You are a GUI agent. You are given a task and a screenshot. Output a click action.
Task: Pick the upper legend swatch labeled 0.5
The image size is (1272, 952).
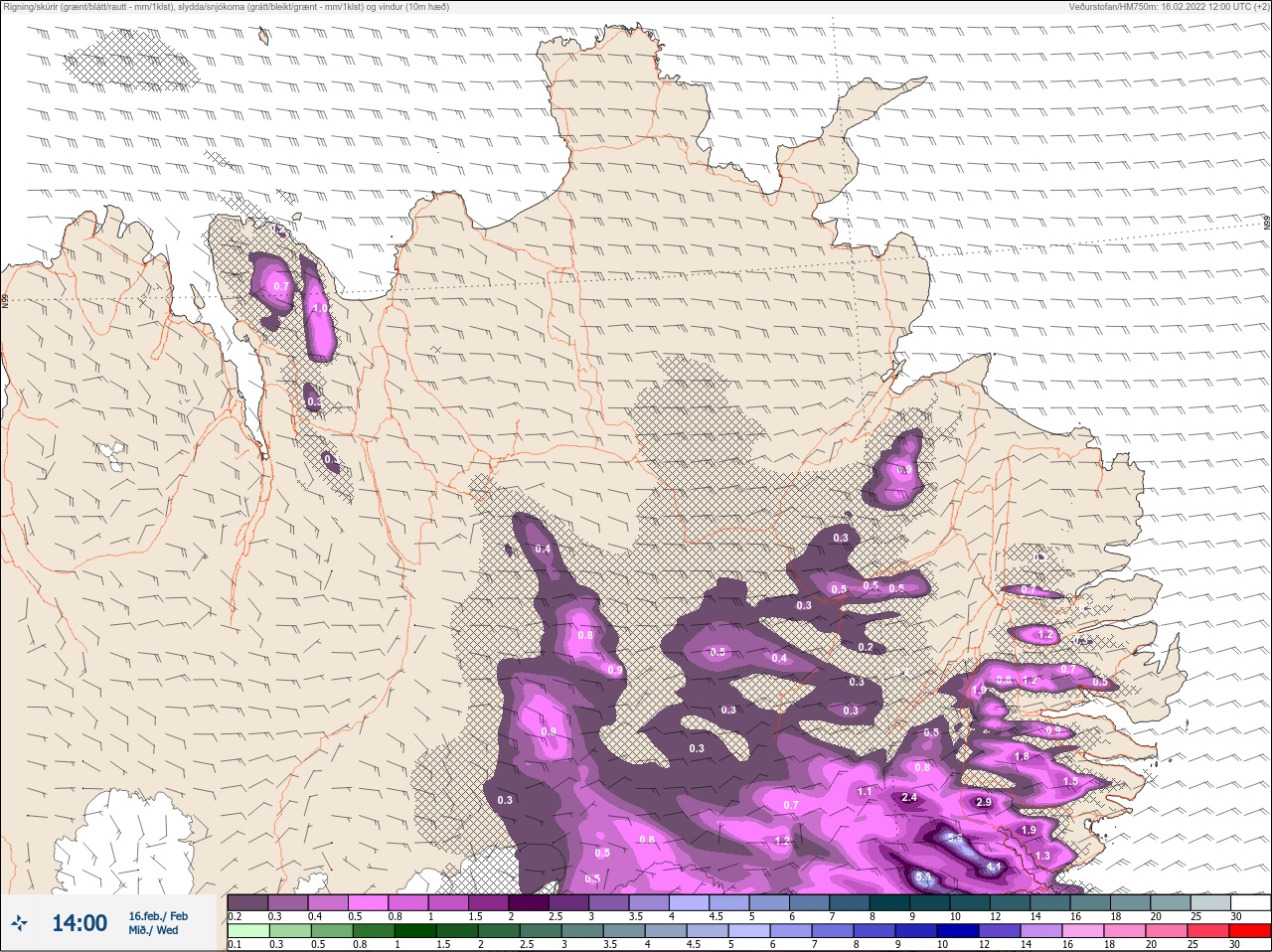click(x=368, y=902)
